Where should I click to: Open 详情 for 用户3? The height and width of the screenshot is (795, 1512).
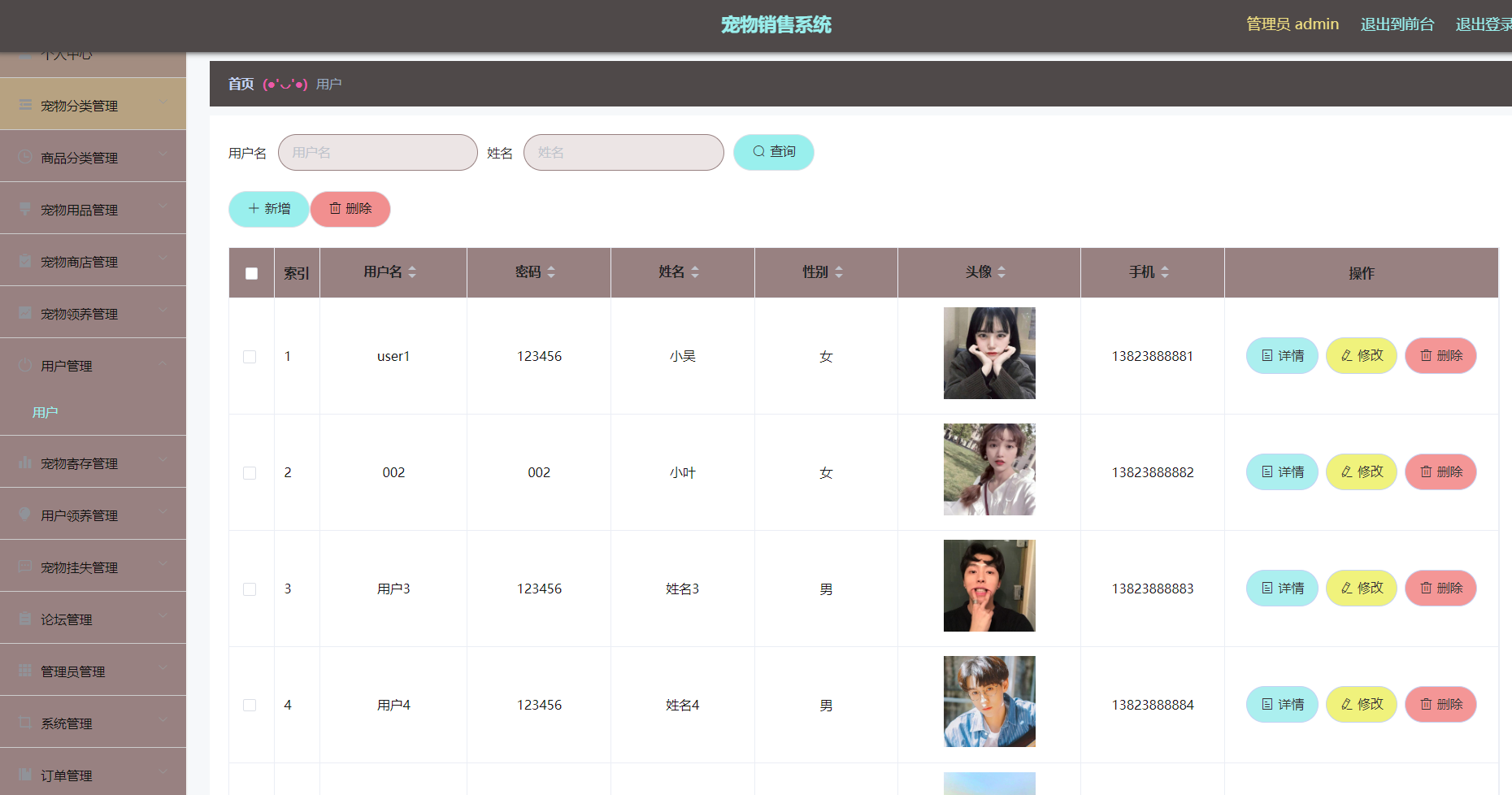[x=1282, y=589]
